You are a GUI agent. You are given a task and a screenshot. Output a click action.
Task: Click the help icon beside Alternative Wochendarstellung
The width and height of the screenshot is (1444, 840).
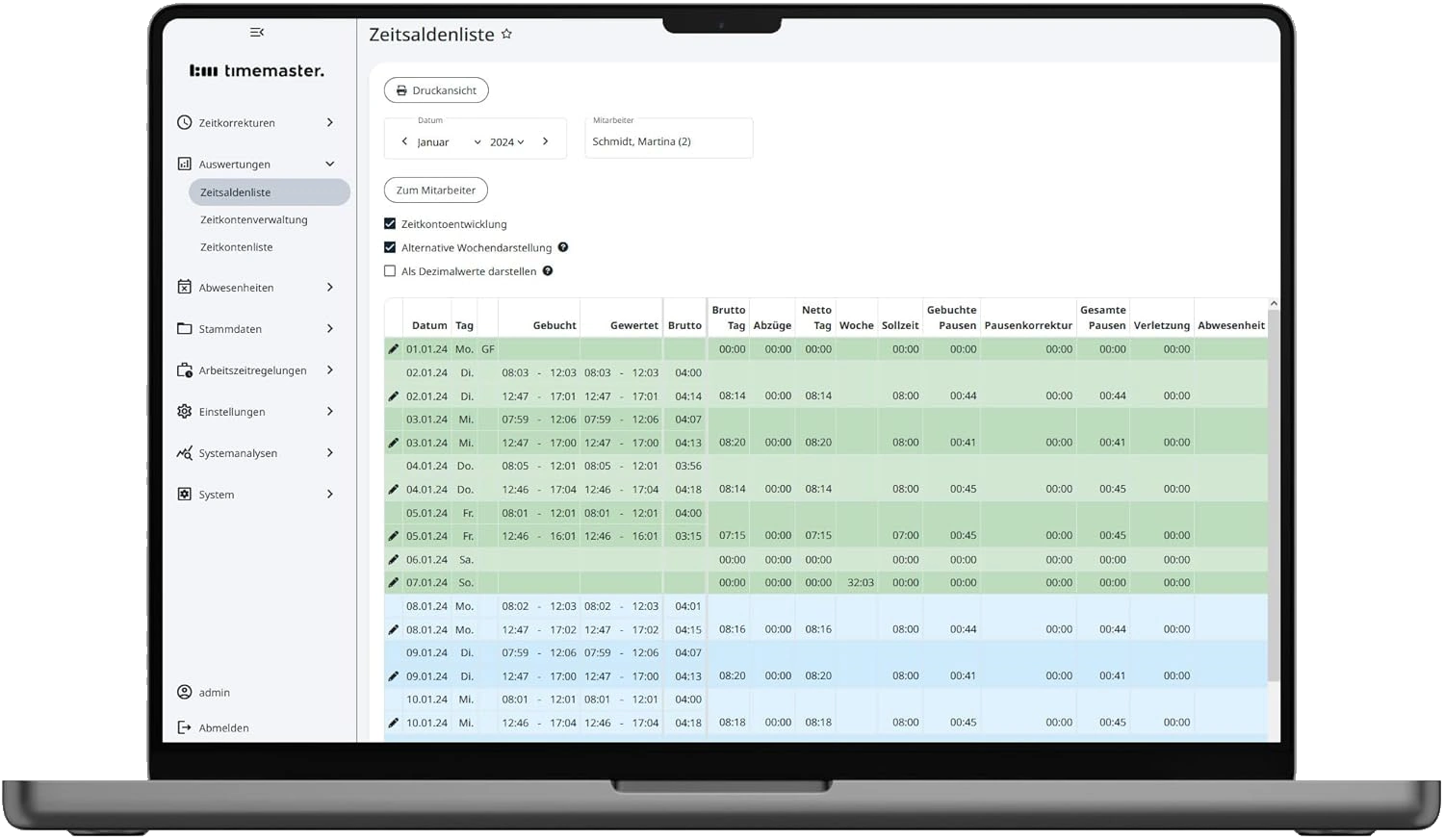tap(563, 247)
